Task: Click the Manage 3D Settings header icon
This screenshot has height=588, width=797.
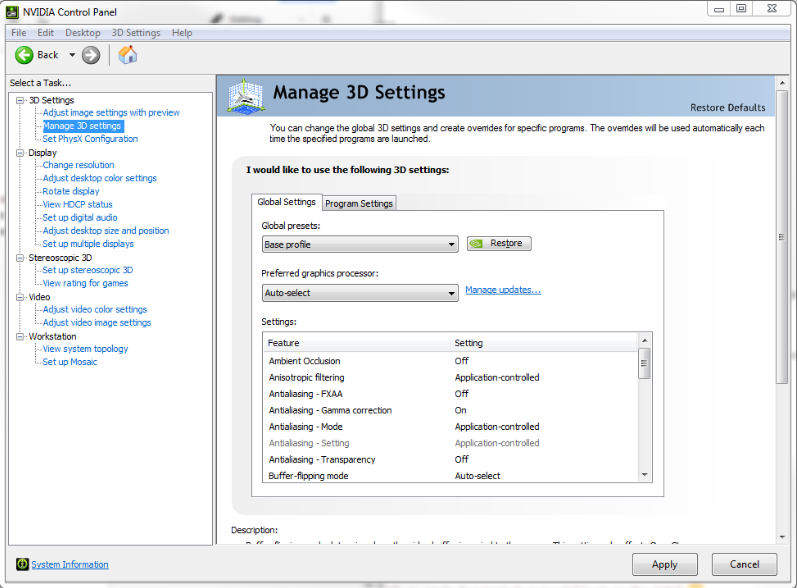Action: (x=246, y=96)
